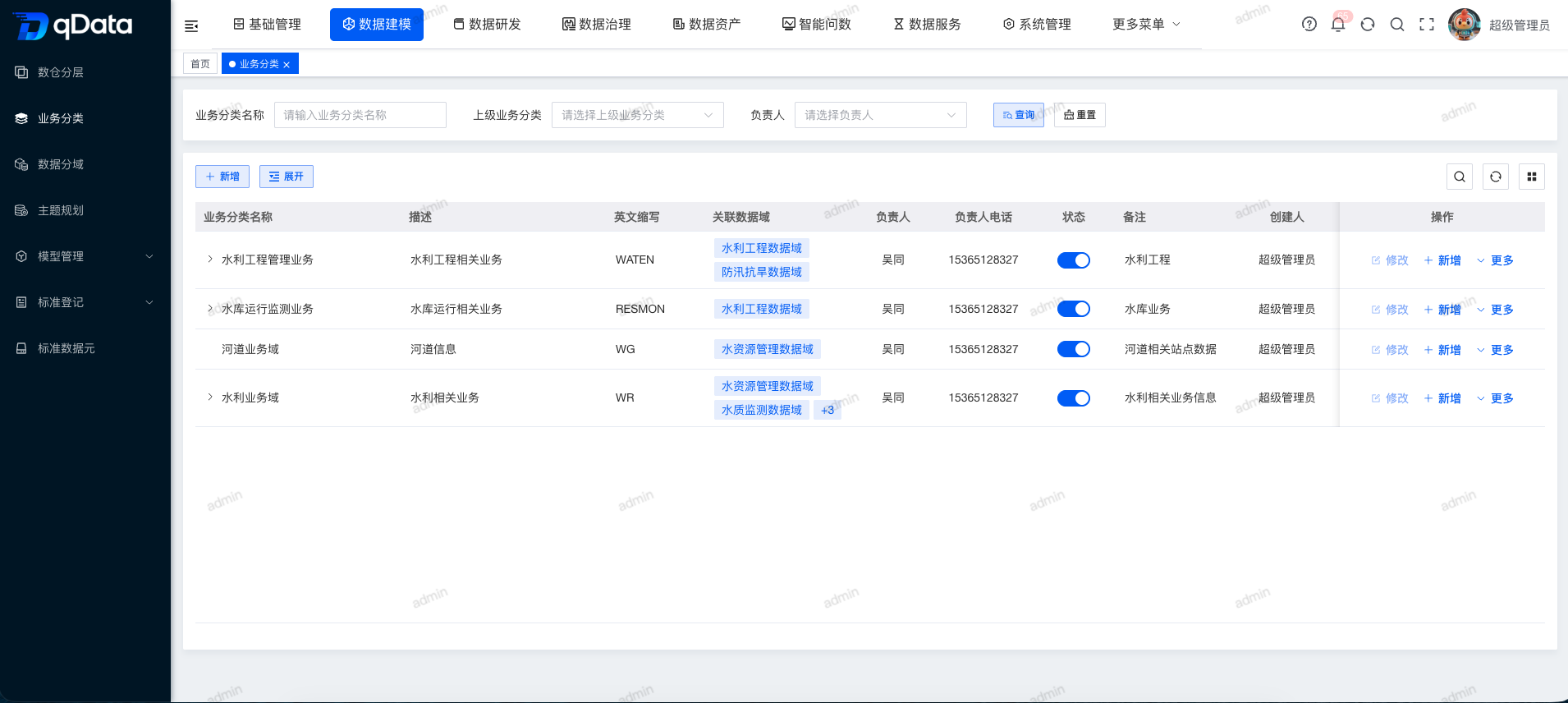Viewport: 1568px width, 703px height.
Task: Refresh table with toolbar refresh icon
Action: [1496, 177]
